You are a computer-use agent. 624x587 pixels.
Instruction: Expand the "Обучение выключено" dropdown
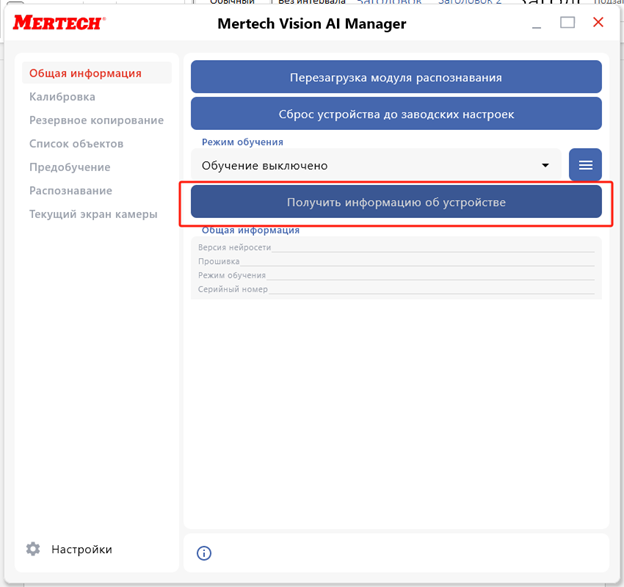[376, 165]
